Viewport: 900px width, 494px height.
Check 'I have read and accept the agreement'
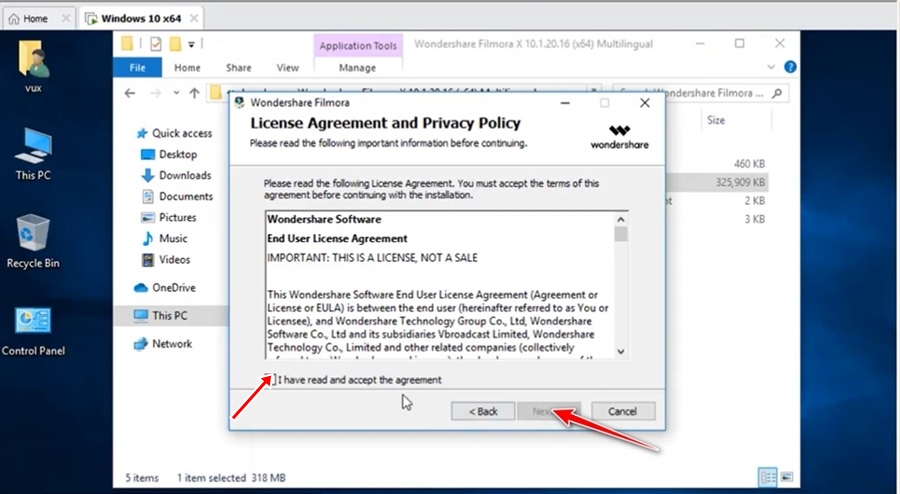270,380
